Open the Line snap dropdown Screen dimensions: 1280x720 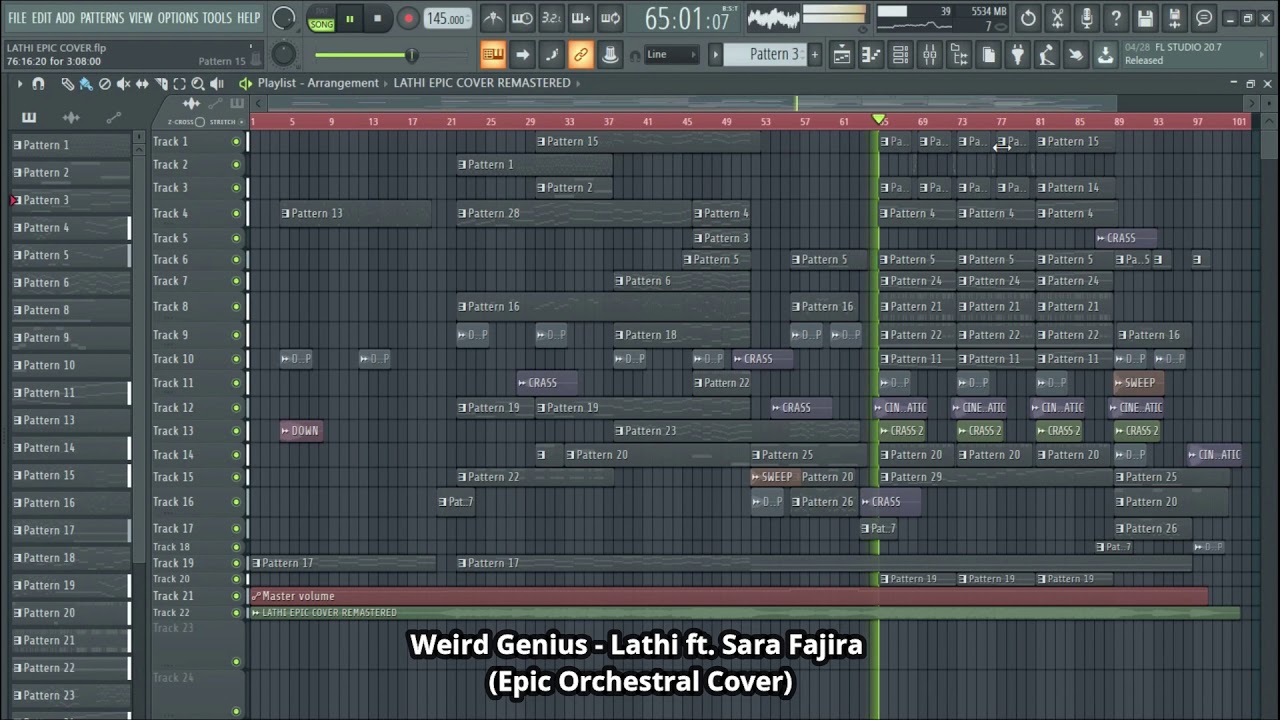671,54
